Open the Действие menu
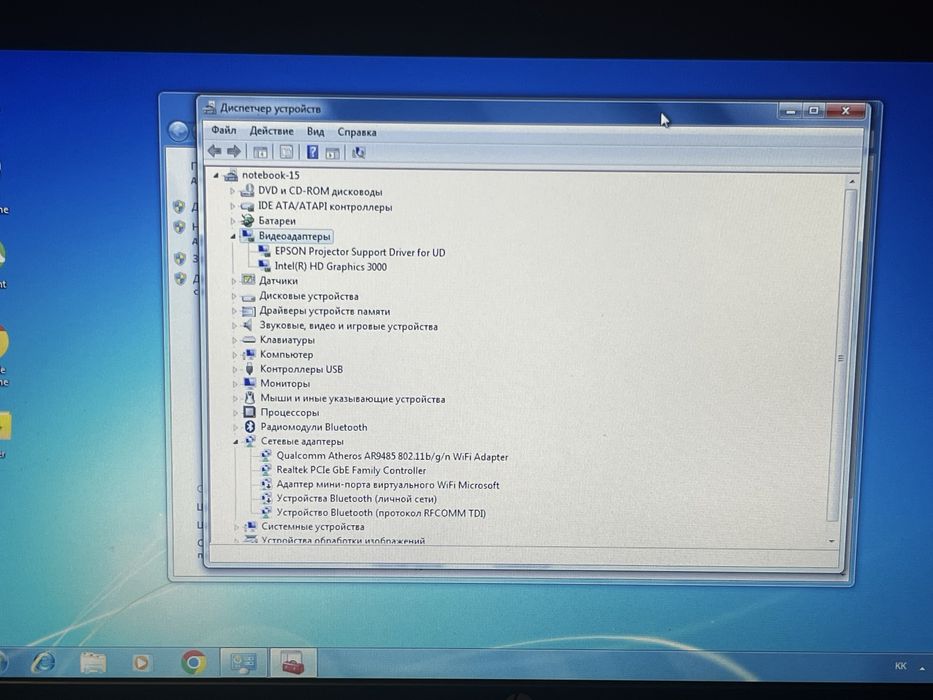Screen dimensions: 933x700 tap(271, 131)
